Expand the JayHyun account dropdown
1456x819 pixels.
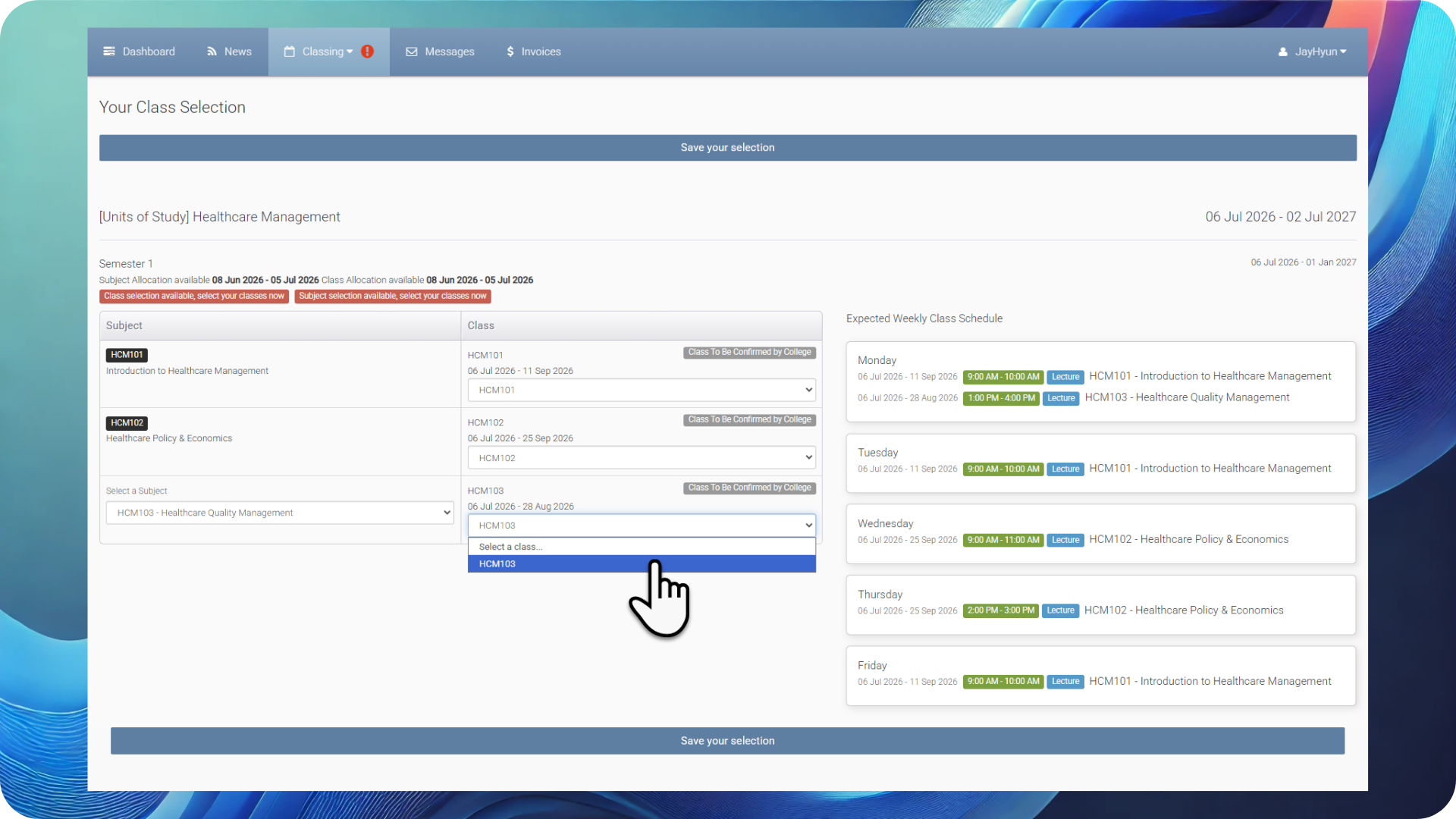[x=1312, y=52]
